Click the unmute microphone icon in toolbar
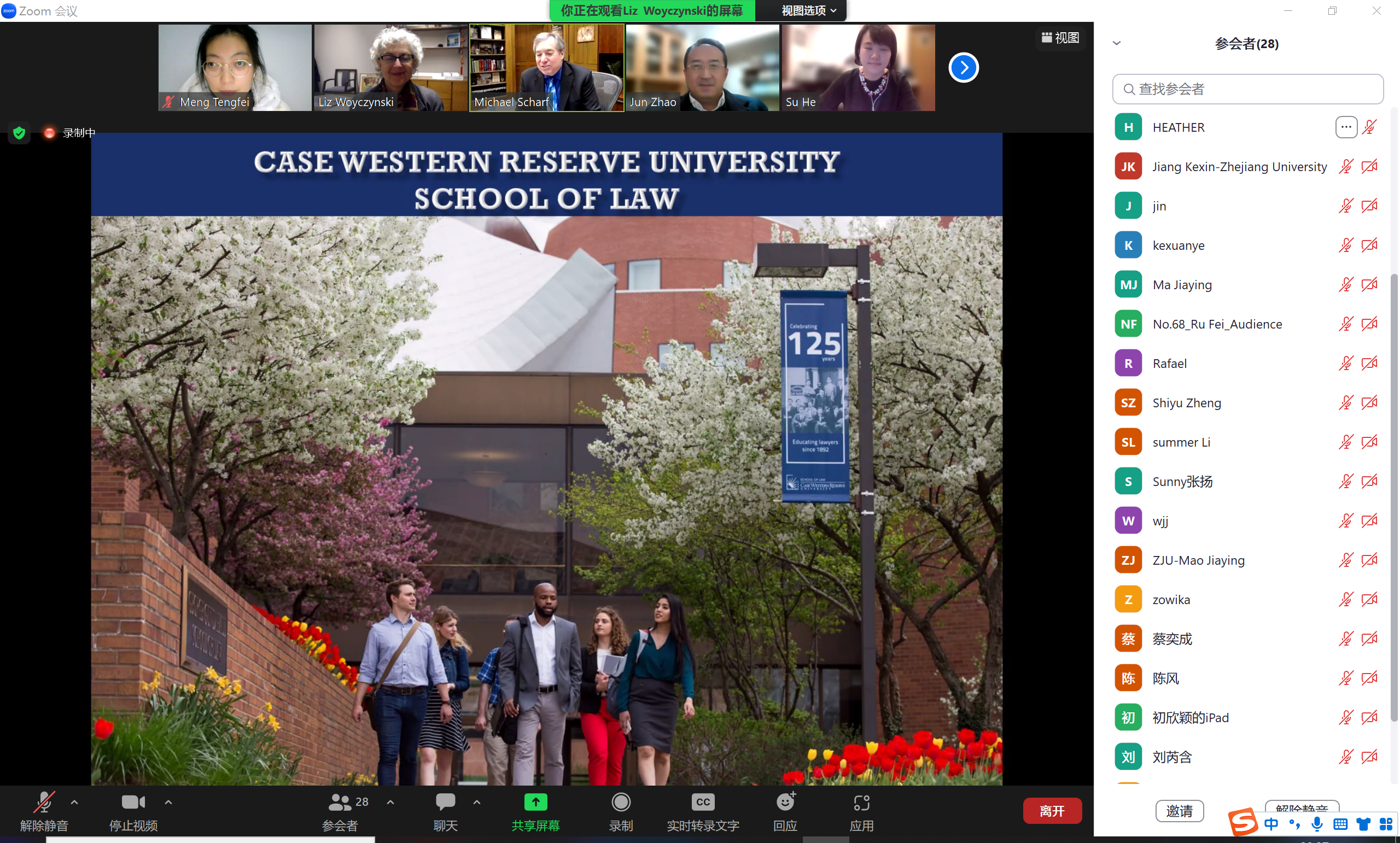Image resolution: width=1400 pixels, height=843 pixels. pos(44,802)
